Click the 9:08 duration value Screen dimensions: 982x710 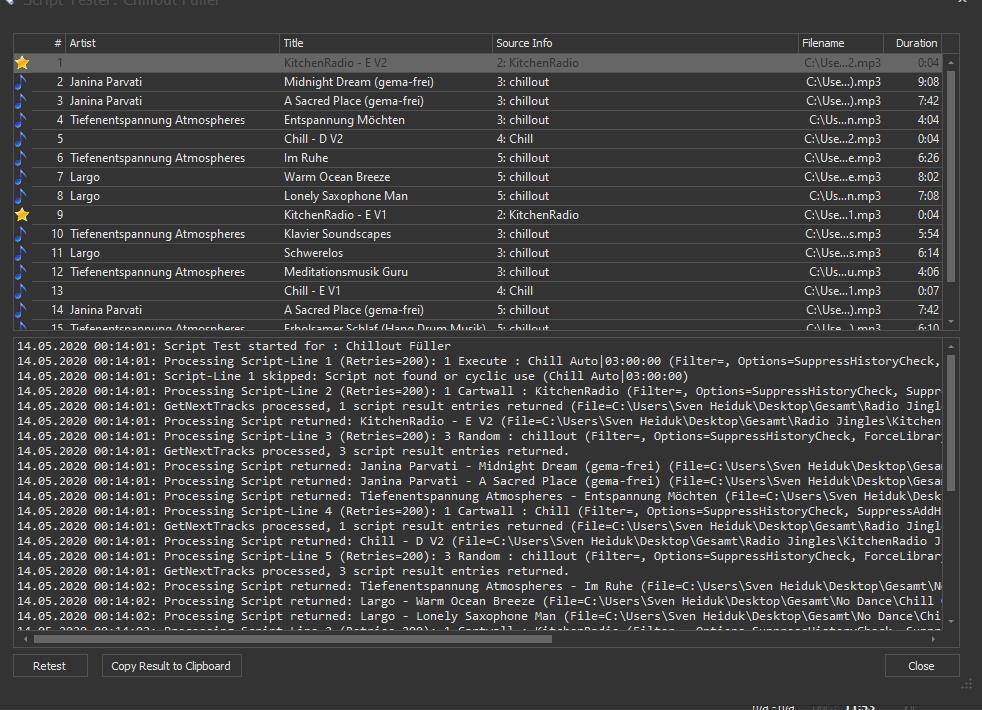click(x=928, y=82)
